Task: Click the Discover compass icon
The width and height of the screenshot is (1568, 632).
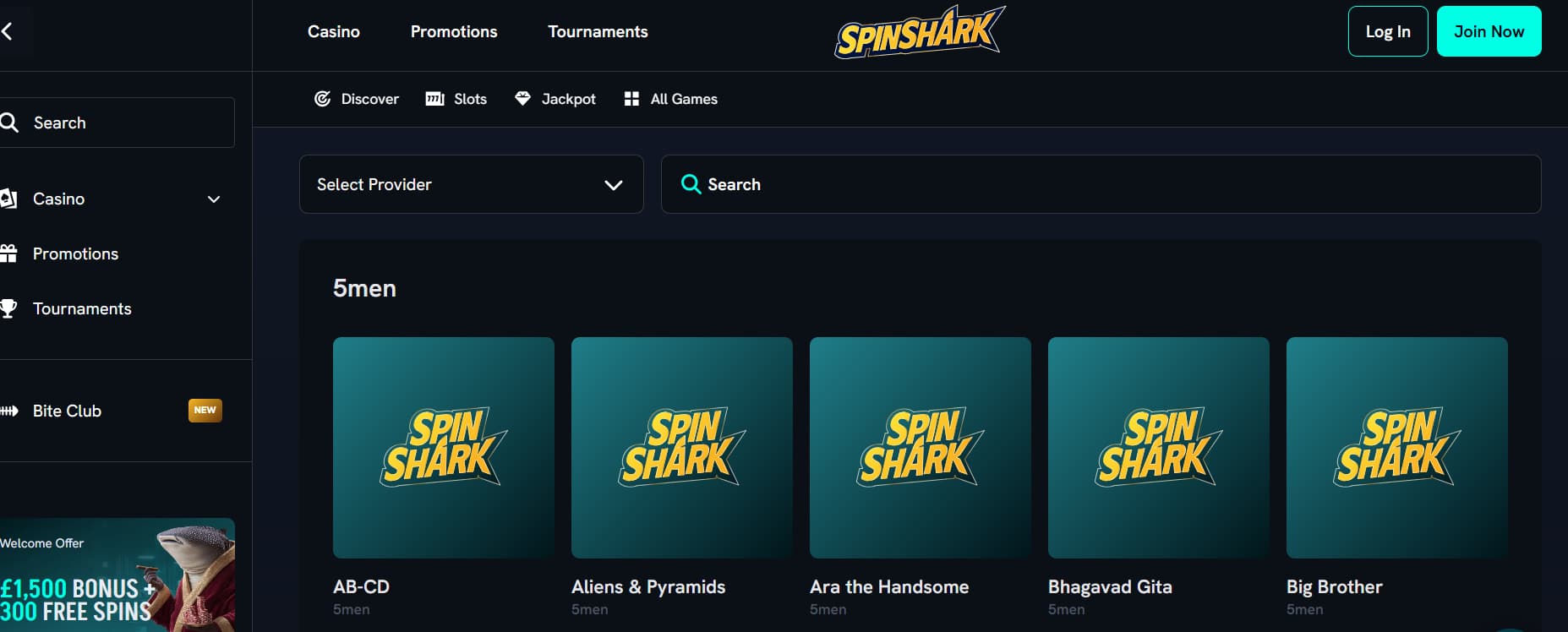Action: pos(322,99)
